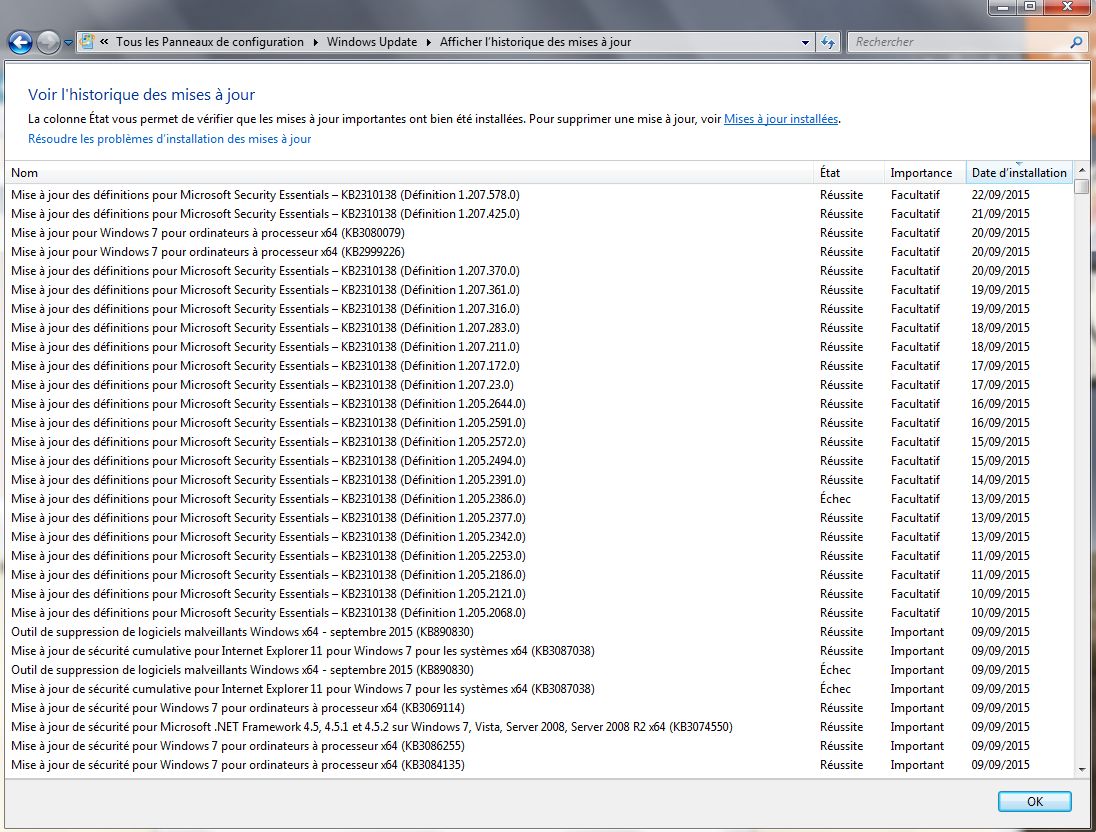
Task: Focus the Rechercher search field
Action: pyautogui.click(x=958, y=42)
